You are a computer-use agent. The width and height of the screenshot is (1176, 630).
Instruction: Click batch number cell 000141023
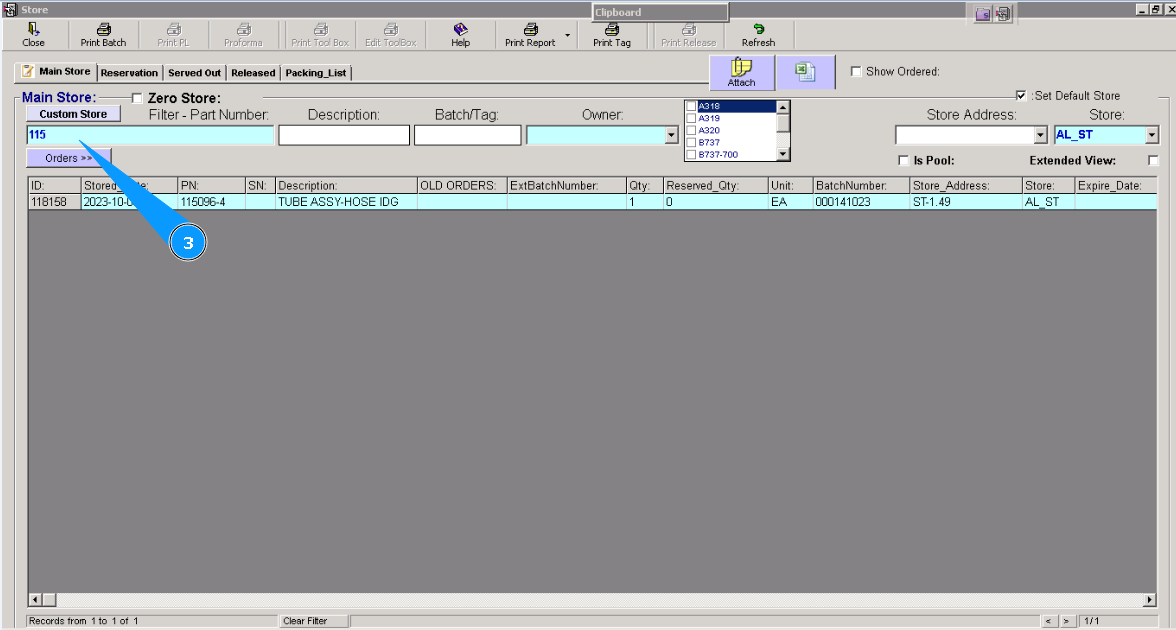pos(861,202)
